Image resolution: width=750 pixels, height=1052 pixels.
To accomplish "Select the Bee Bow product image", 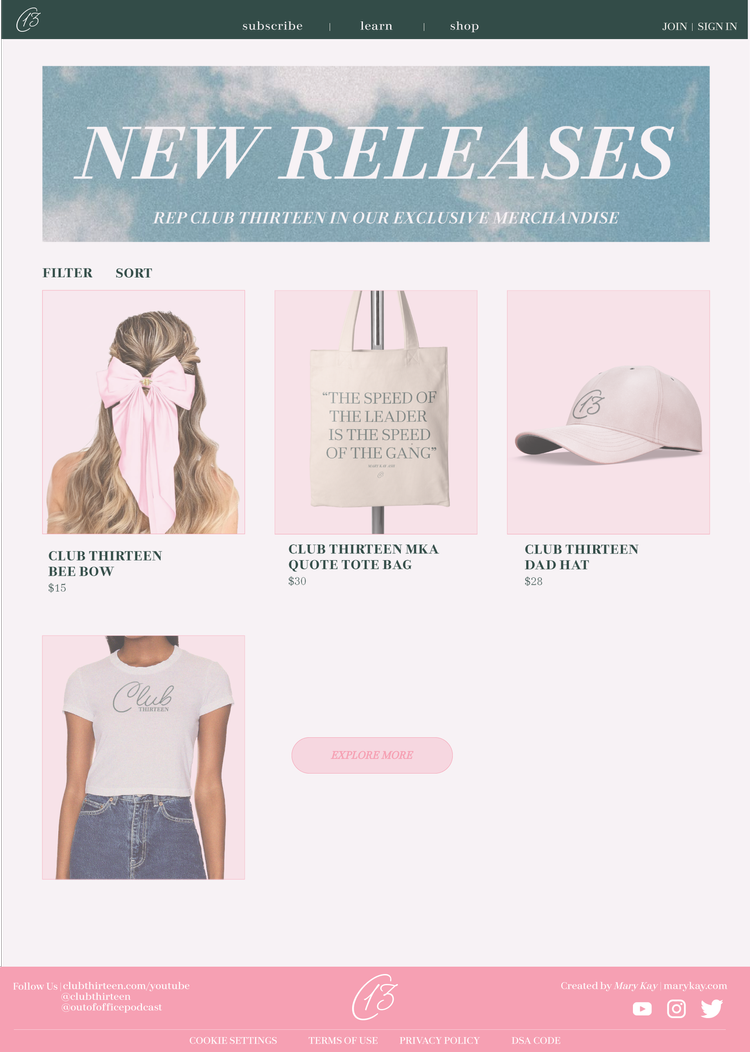I will point(144,412).
